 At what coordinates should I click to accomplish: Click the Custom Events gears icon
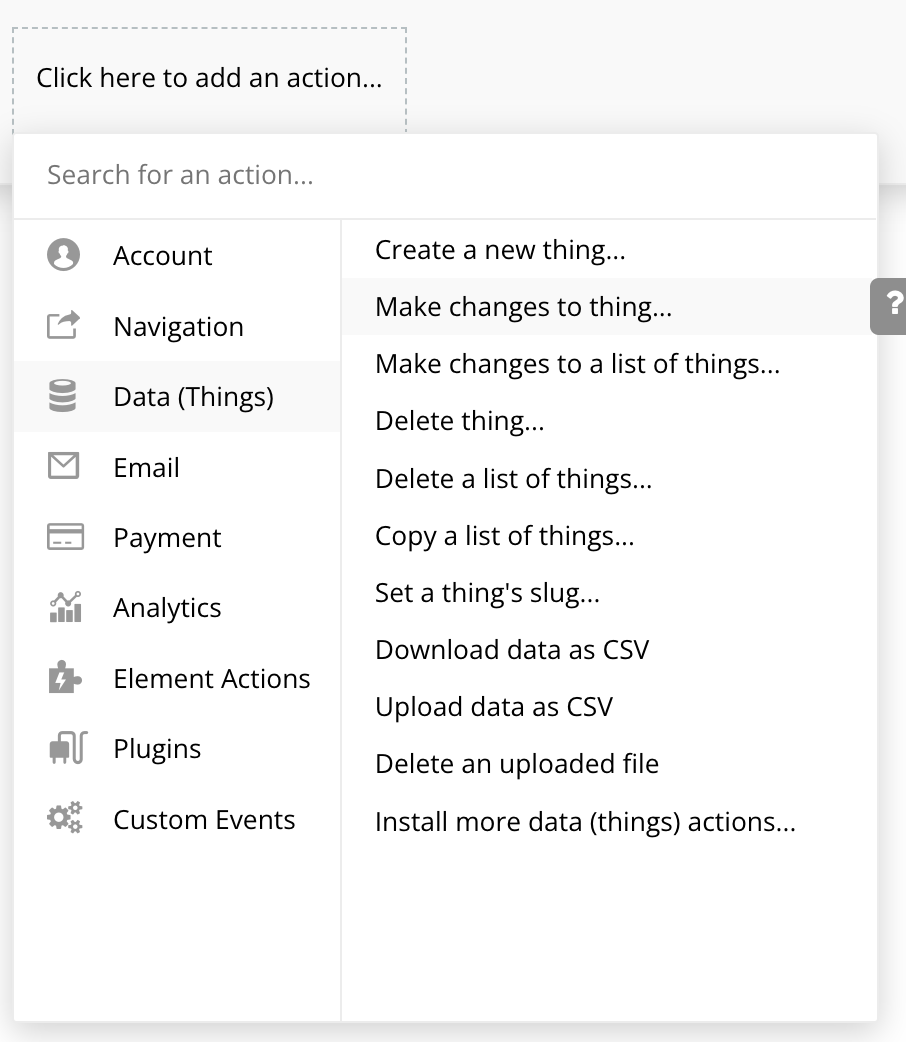66,819
